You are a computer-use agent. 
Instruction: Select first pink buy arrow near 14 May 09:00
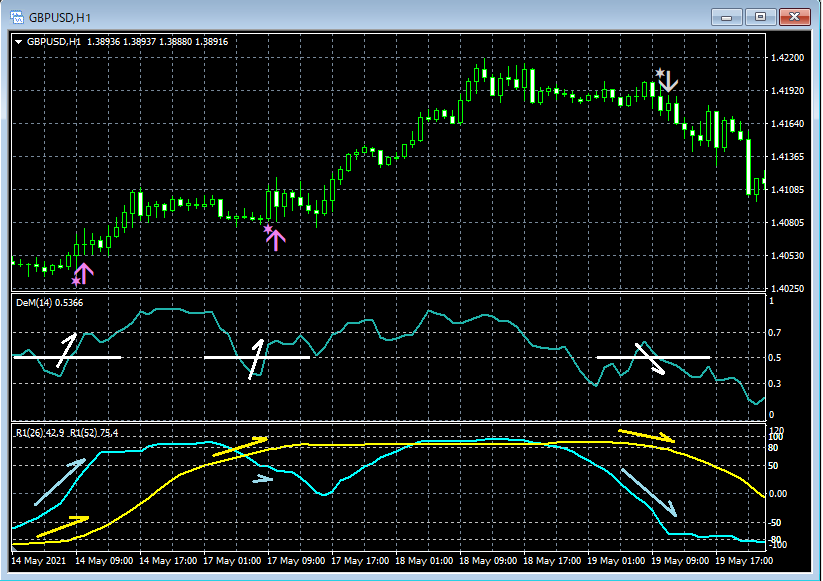(84, 273)
